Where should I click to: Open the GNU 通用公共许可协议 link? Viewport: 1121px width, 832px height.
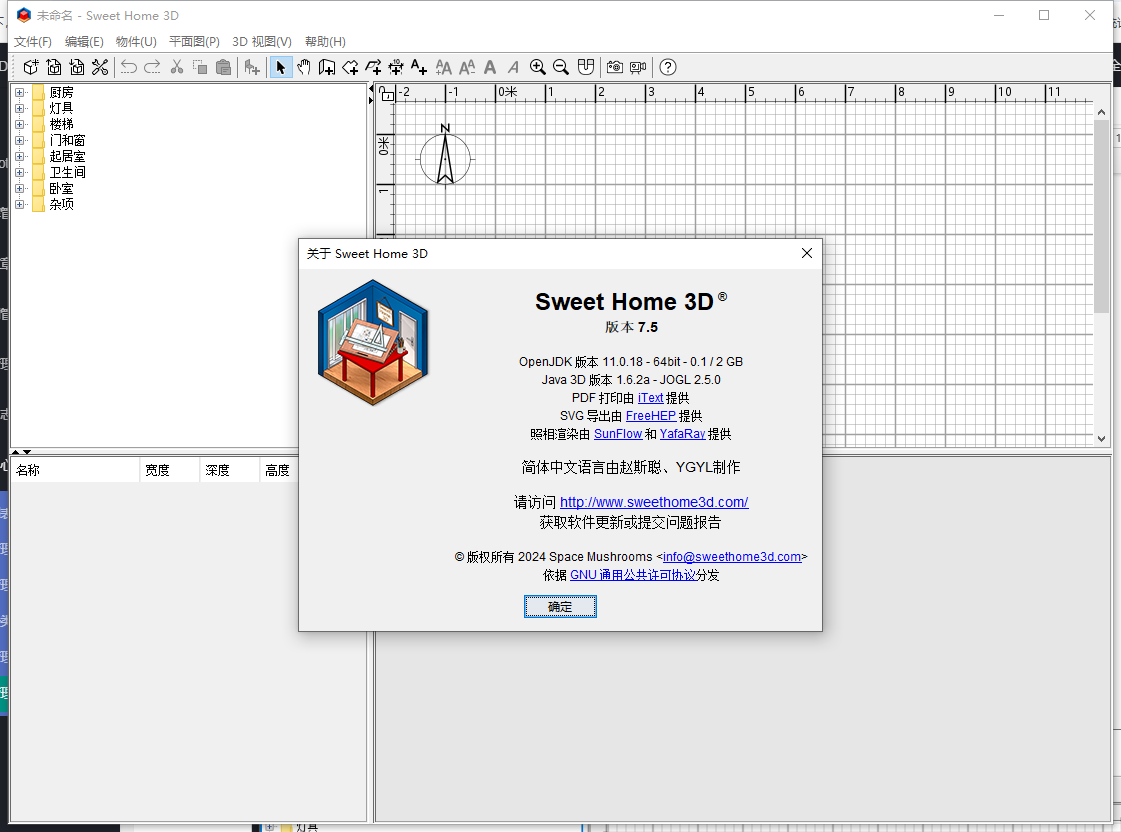click(x=633, y=575)
